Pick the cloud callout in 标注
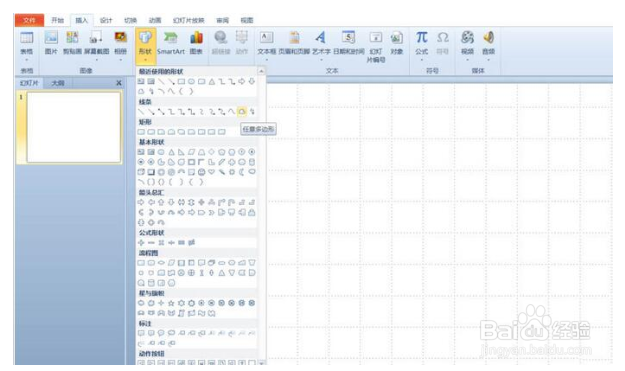The width and height of the screenshot is (625, 371). [x=171, y=333]
